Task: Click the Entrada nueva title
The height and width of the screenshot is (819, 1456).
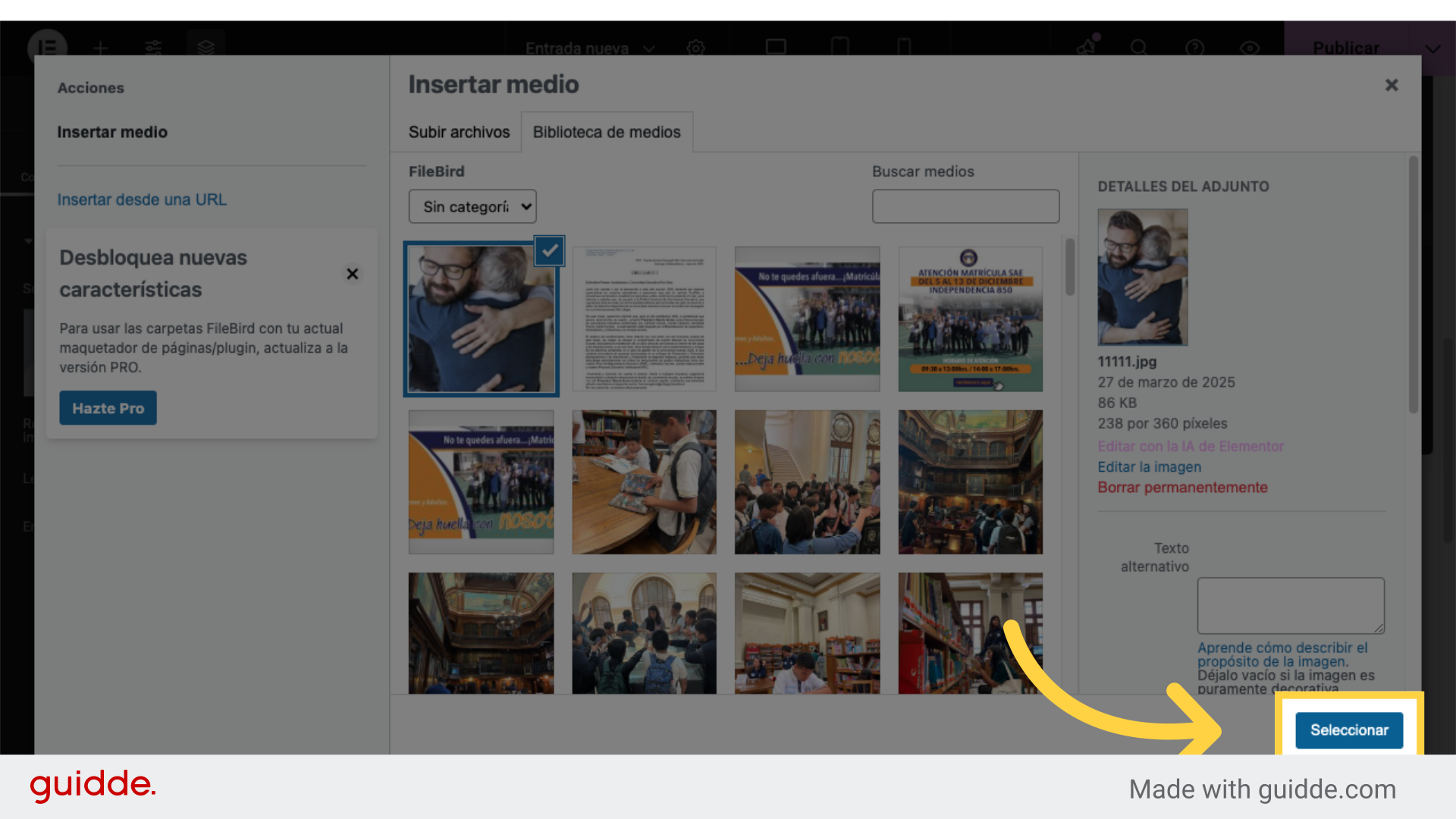Action: 577,48
